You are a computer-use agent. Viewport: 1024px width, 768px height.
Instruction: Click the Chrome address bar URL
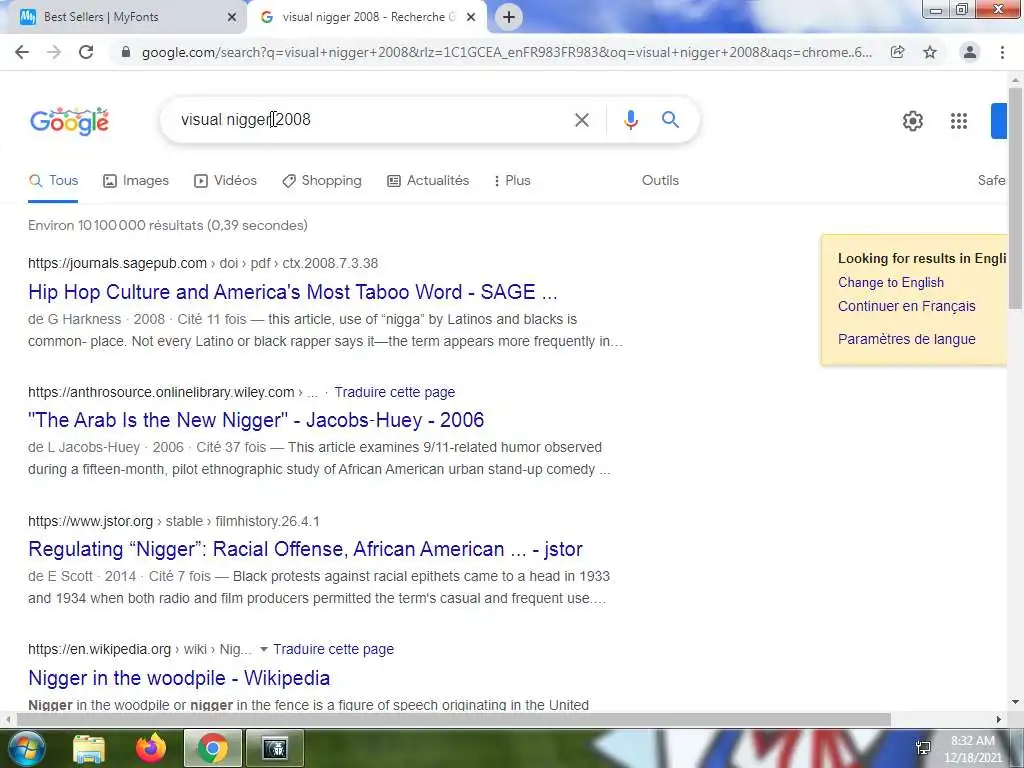tap(507, 52)
